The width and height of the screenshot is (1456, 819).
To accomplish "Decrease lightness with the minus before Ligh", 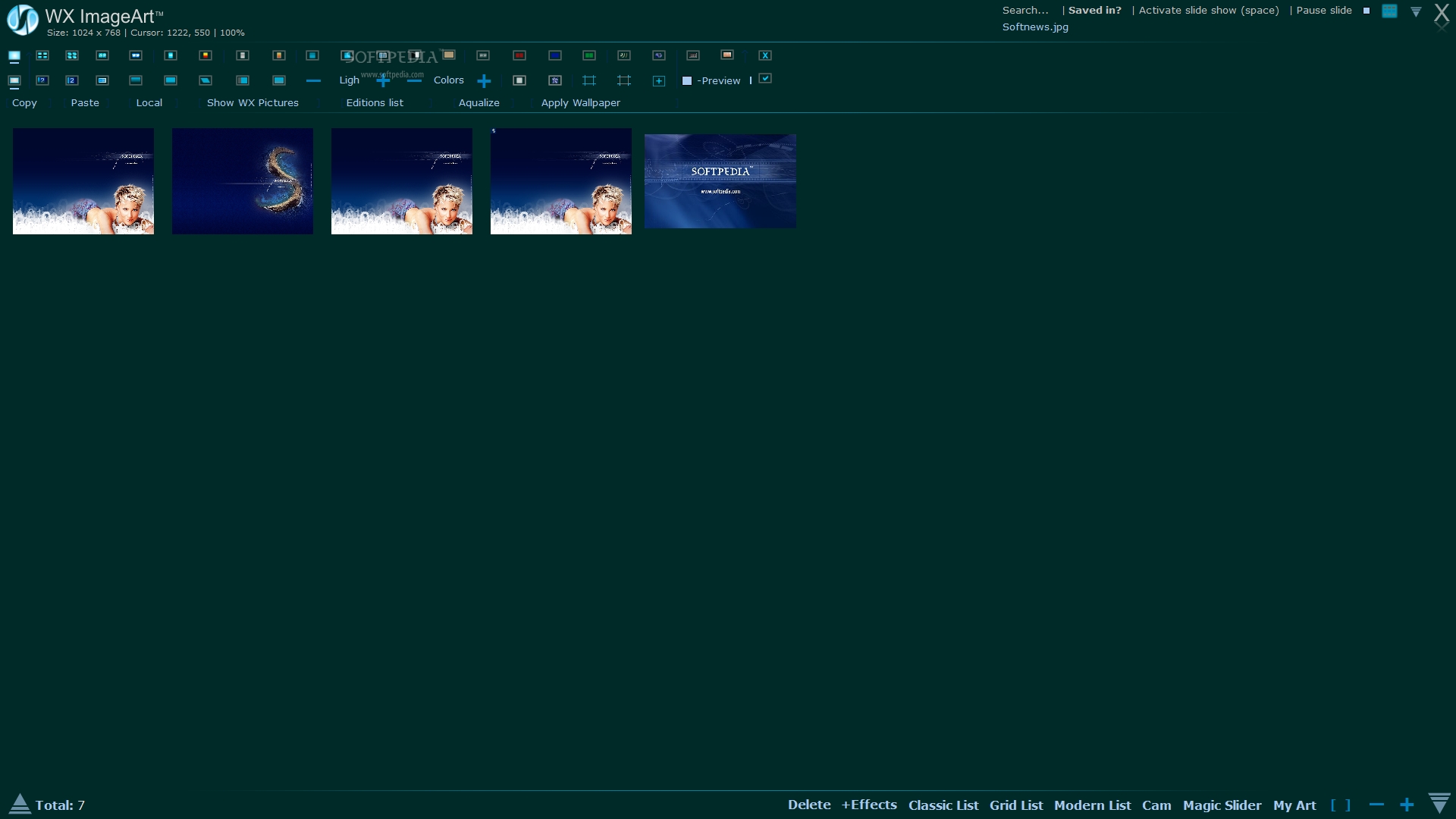I will [313, 80].
